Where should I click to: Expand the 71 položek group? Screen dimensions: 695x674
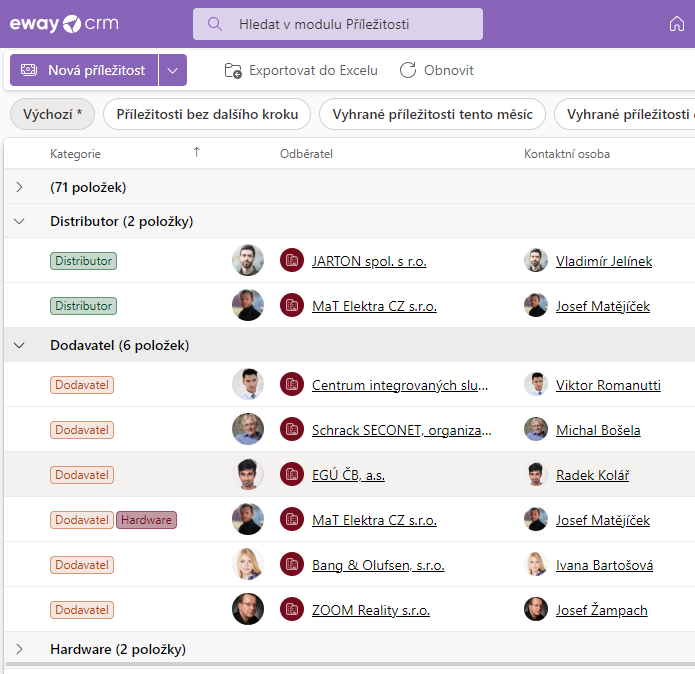19,187
